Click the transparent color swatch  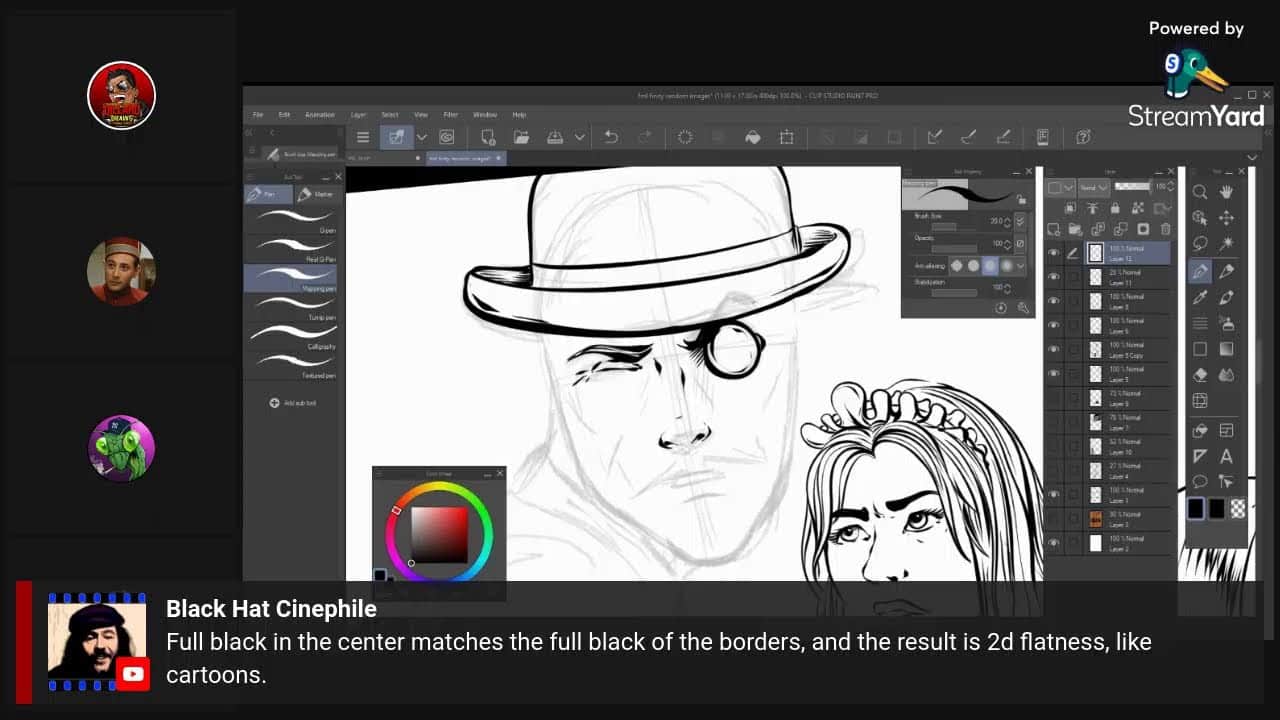tap(1238, 508)
